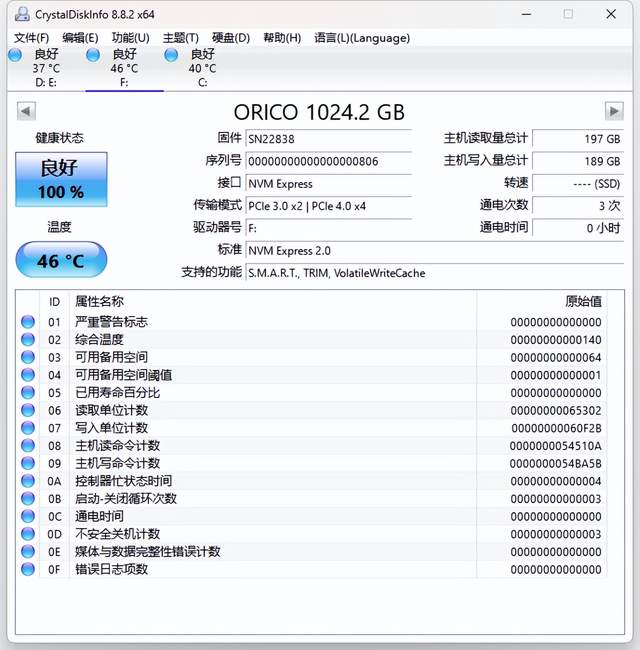Click the status orb for 已用寿命百分比 row

(x=28, y=393)
